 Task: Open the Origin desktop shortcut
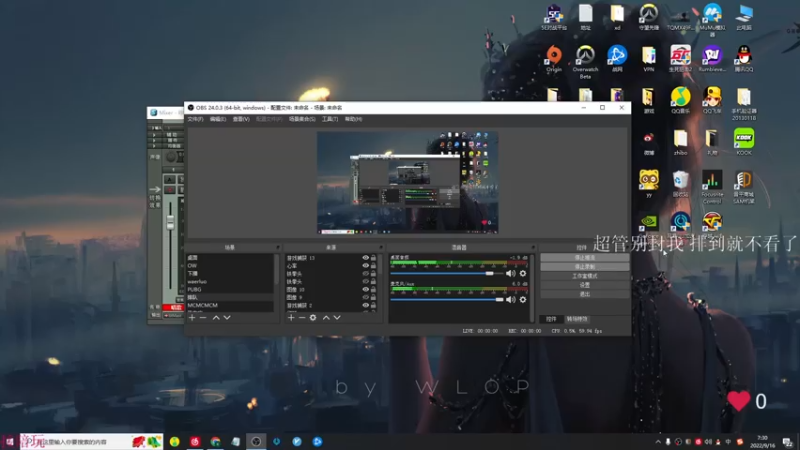[x=554, y=59]
